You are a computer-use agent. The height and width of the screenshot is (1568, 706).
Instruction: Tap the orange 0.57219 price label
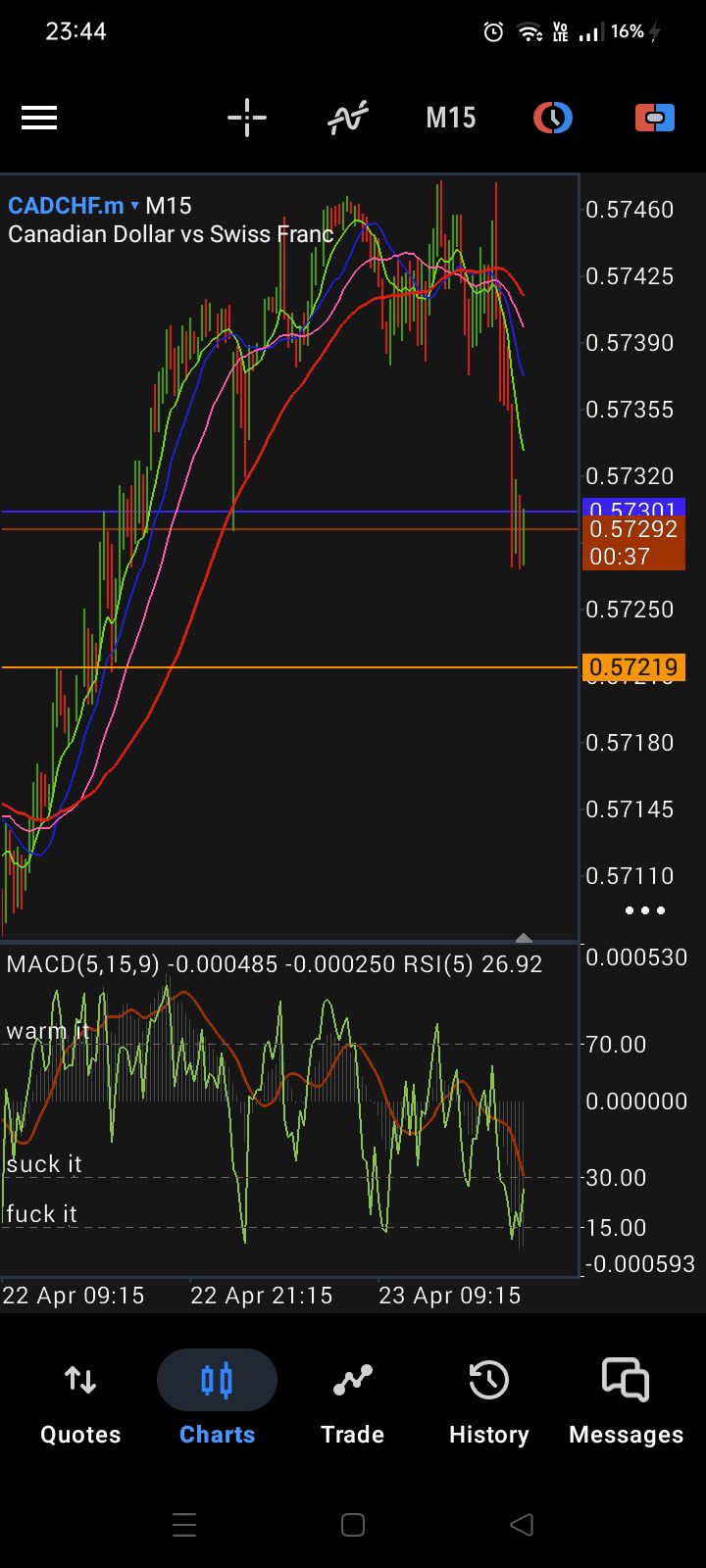tap(633, 667)
